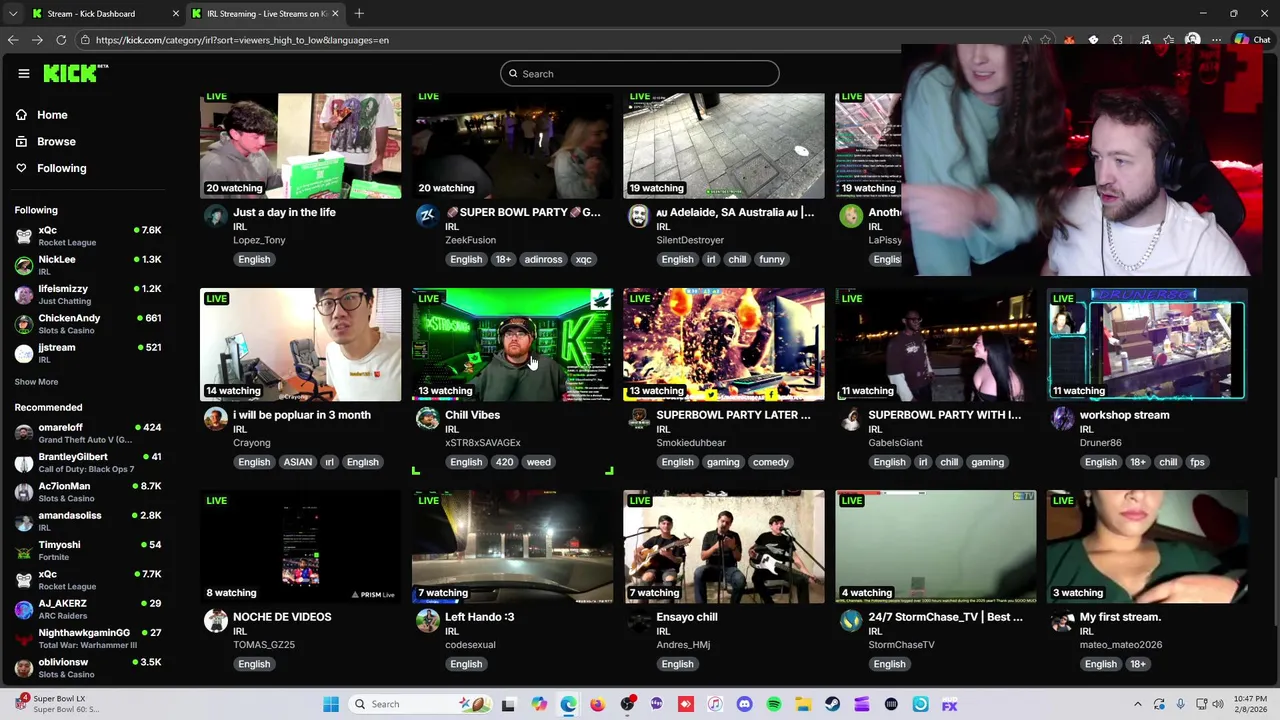The image size is (1280, 720).
Task: Open oblivionsw recommended channel
Action: click(88, 668)
